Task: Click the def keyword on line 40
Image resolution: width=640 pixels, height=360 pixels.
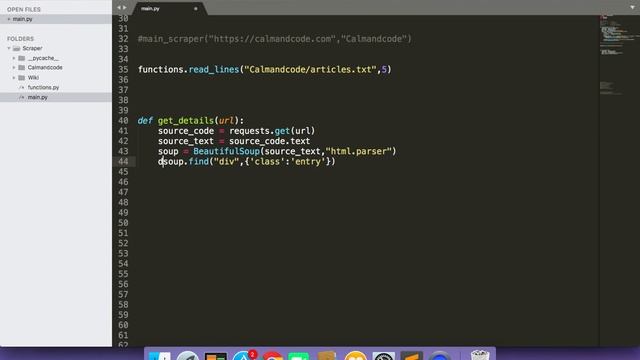Action: tap(145, 121)
